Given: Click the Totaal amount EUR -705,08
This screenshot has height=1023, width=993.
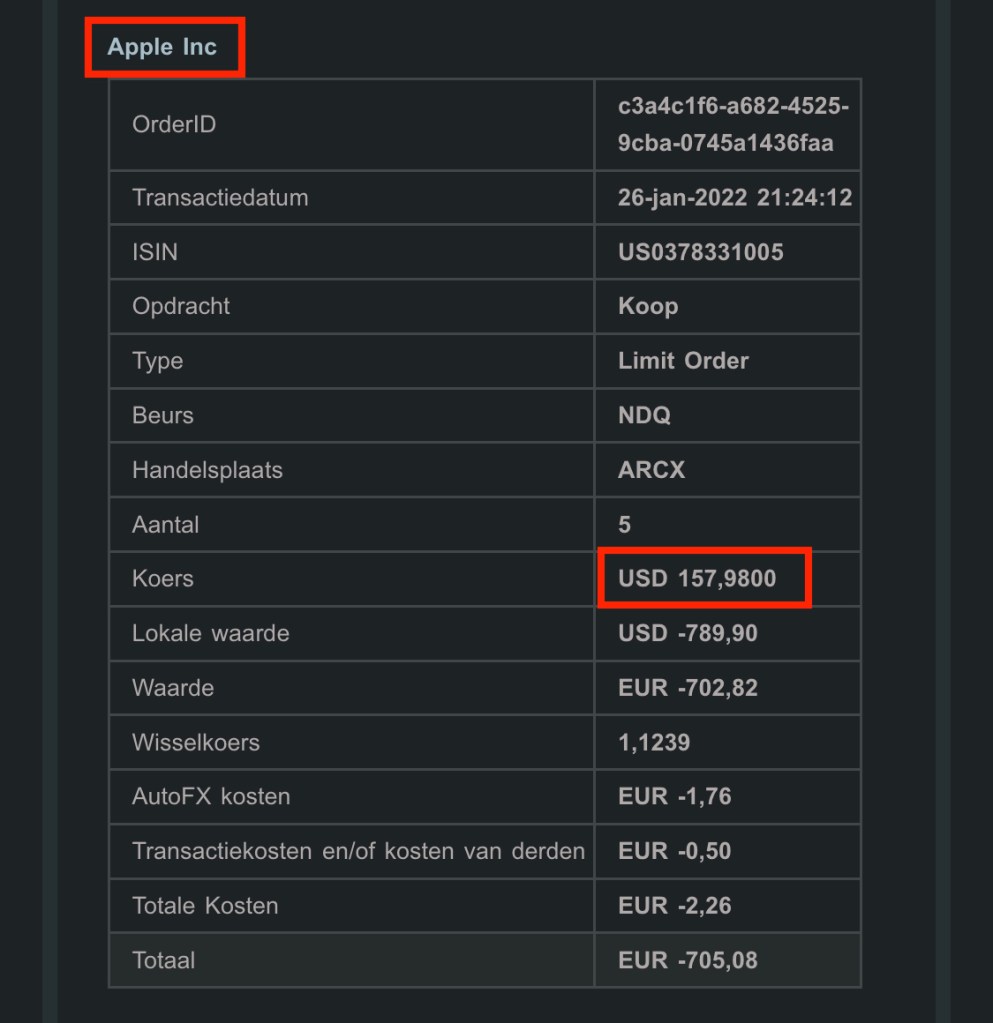Looking at the screenshot, I should [688, 961].
